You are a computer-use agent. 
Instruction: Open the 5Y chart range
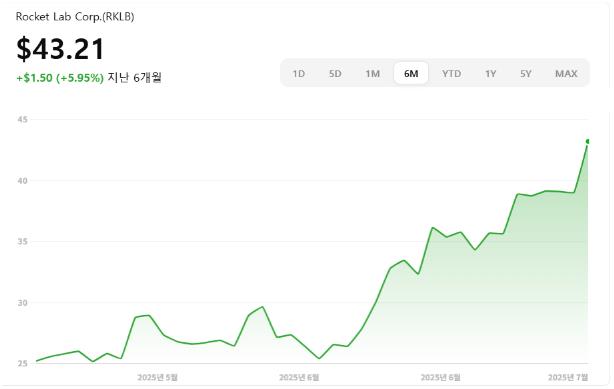tap(526, 74)
